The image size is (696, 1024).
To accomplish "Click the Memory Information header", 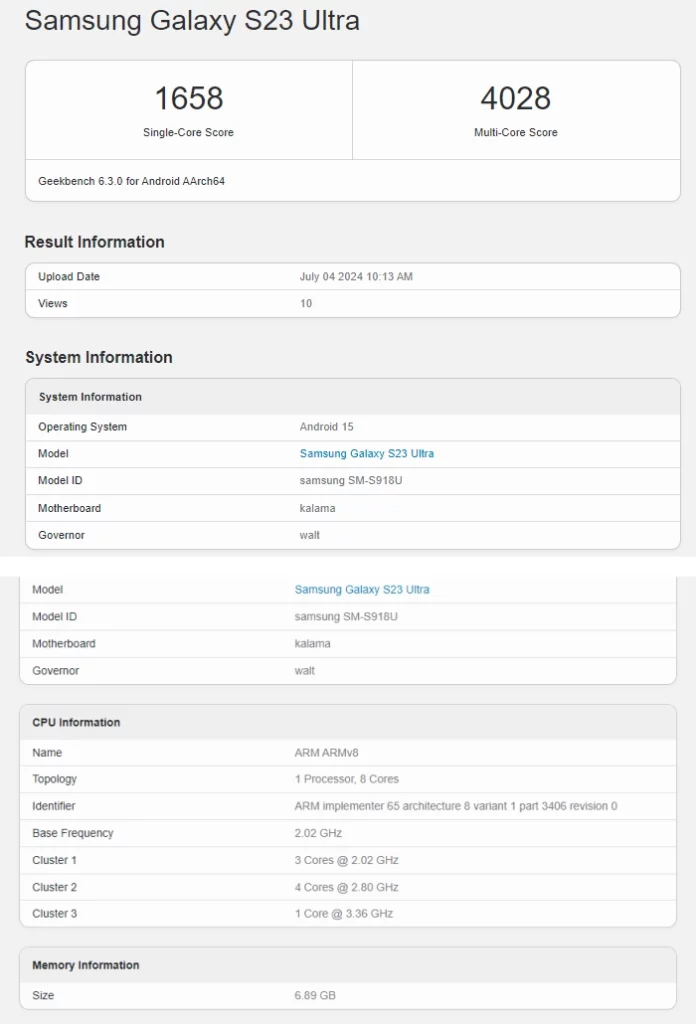I will coord(86,965).
